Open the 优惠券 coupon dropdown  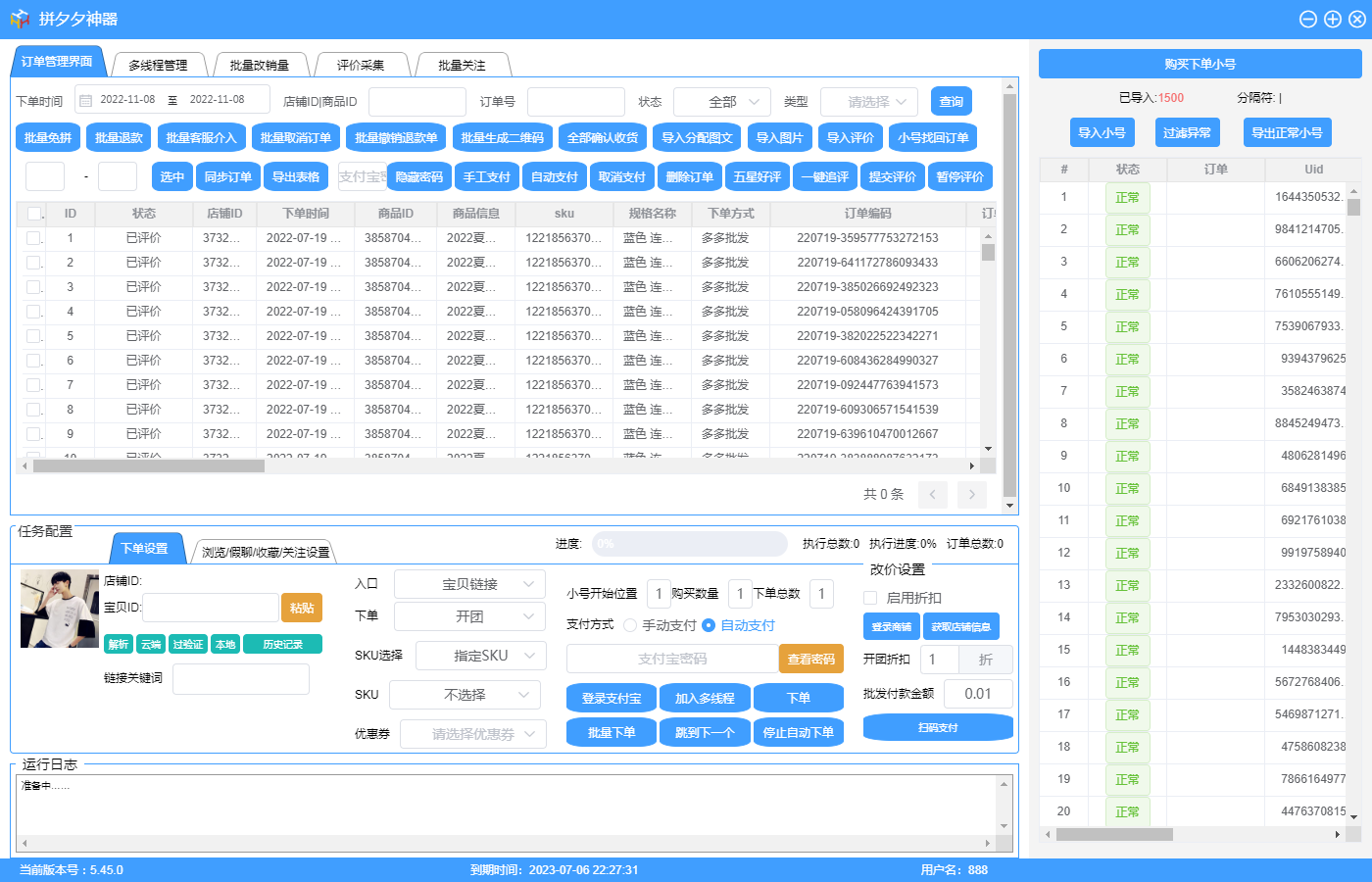point(473,734)
